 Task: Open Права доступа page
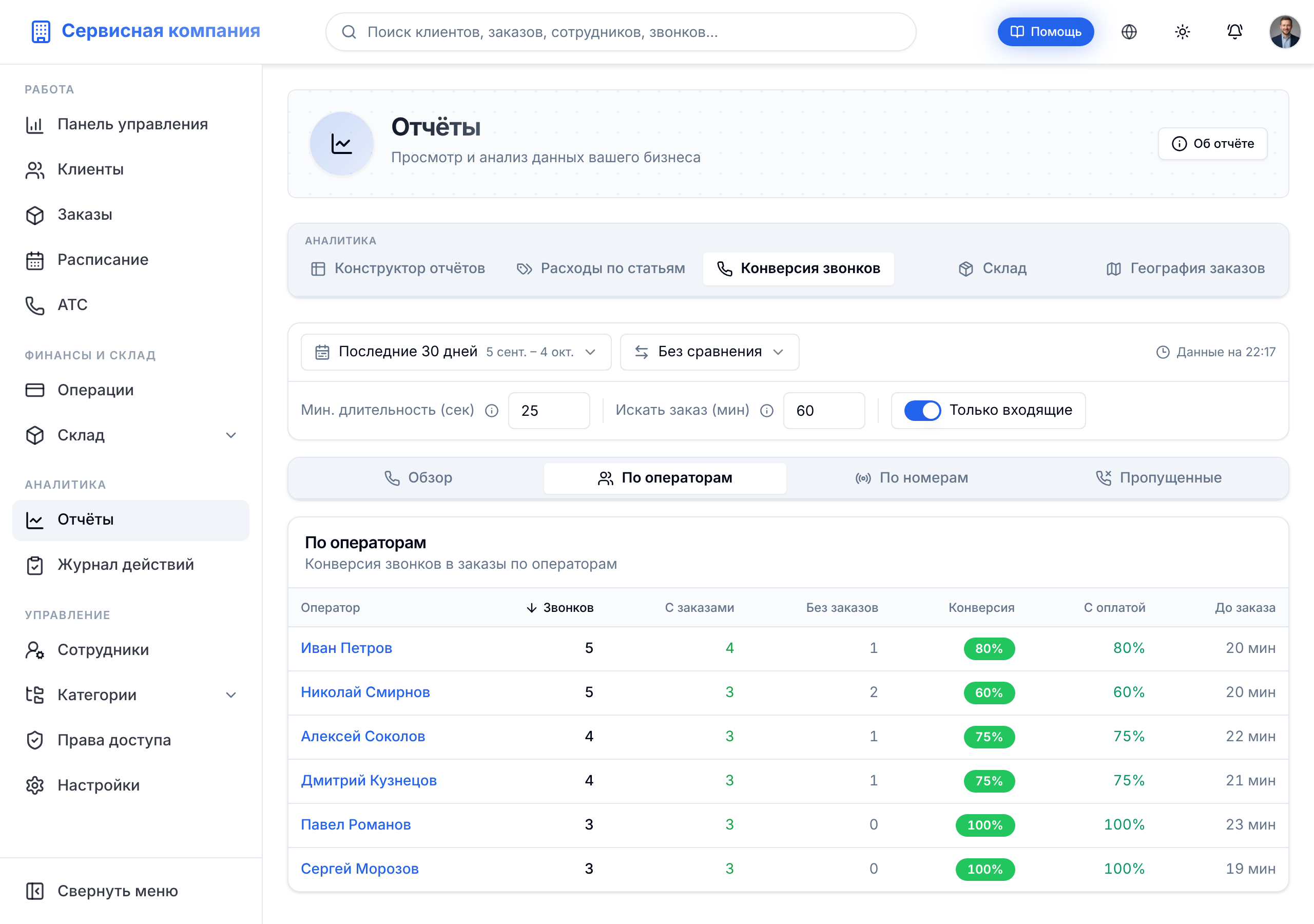tap(131, 740)
